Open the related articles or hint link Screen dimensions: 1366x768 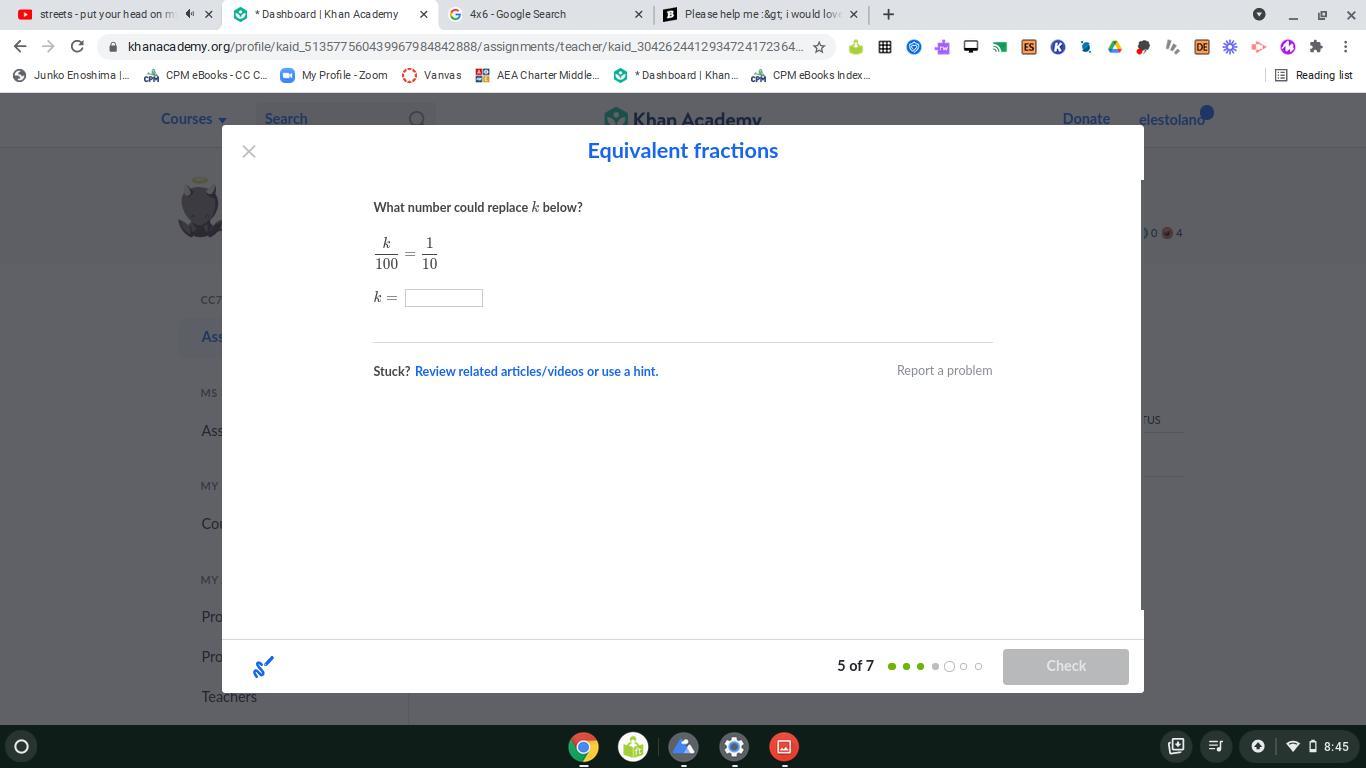(536, 371)
